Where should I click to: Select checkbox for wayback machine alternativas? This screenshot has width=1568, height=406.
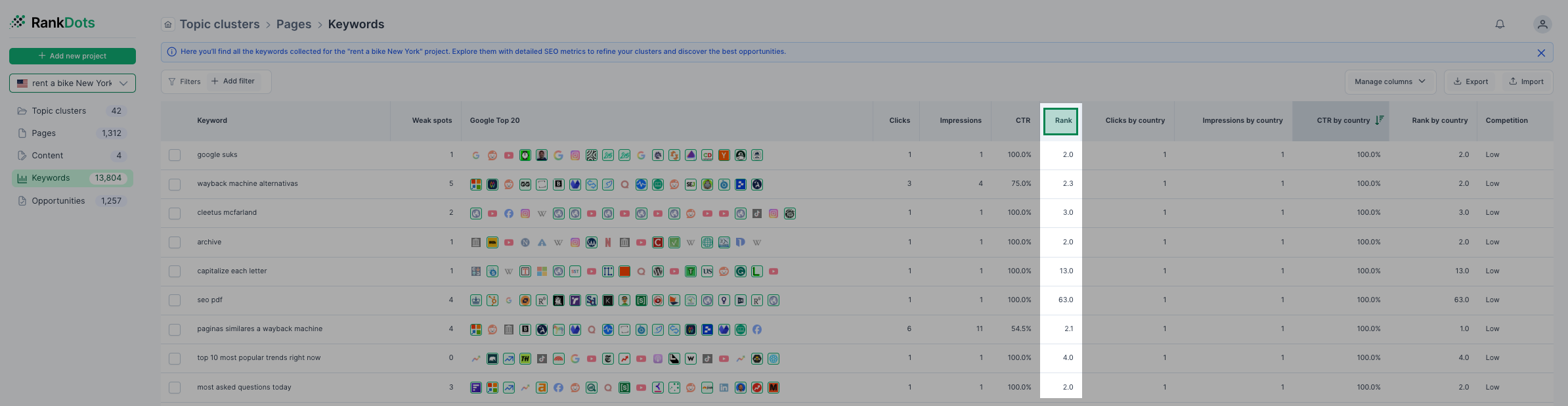tap(175, 185)
